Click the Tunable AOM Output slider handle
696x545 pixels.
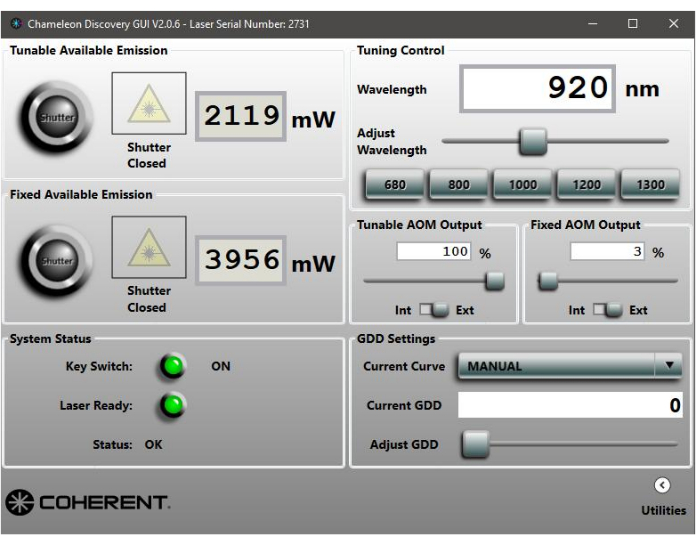point(494,281)
